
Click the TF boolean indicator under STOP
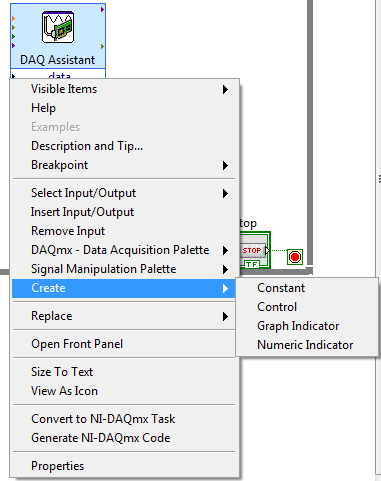click(252, 264)
